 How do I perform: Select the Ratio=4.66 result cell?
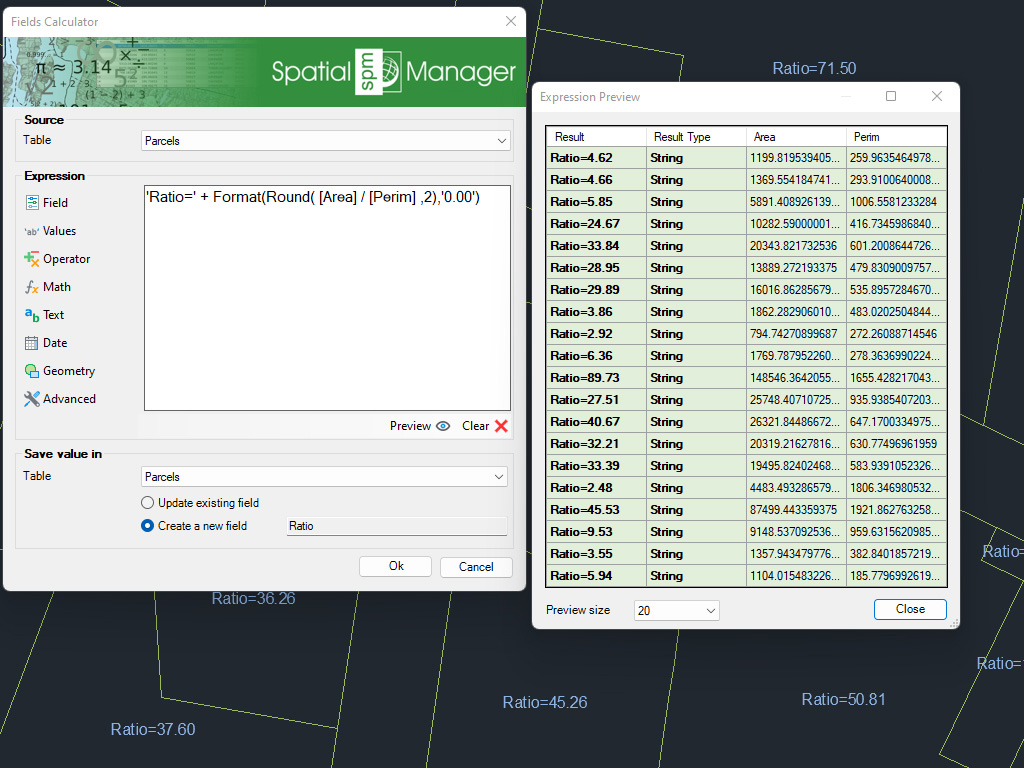(x=596, y=180)
